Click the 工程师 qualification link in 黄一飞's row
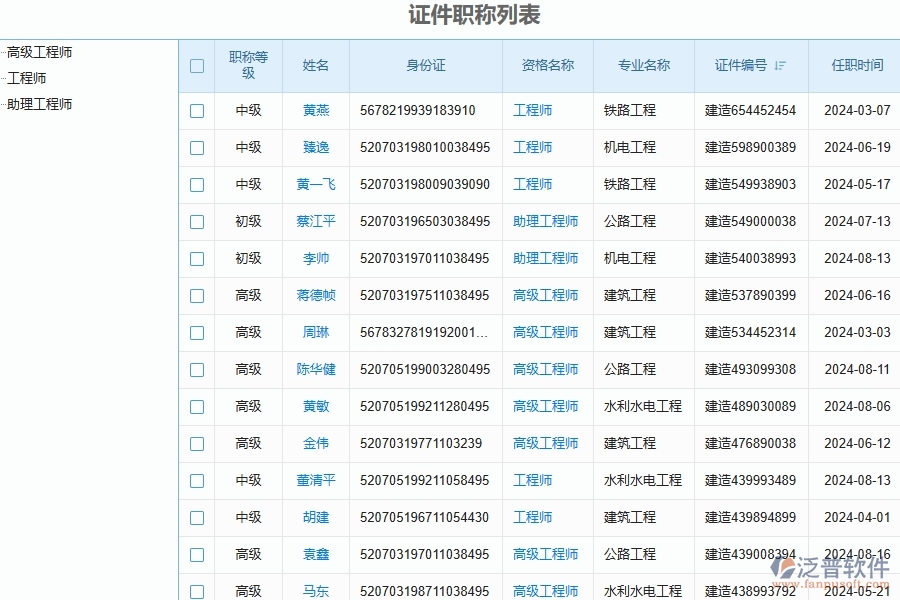This screenshot has width=900, height=600. (531, 184)
